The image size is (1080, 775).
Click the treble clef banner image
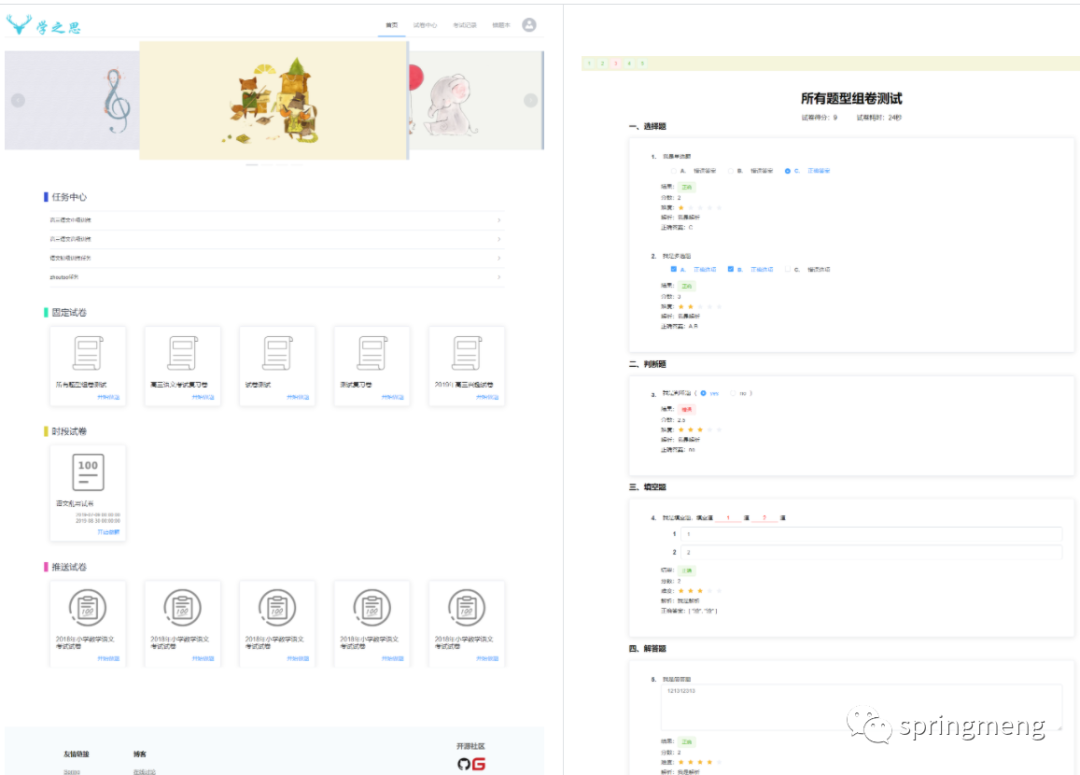[x=72, y=101]
